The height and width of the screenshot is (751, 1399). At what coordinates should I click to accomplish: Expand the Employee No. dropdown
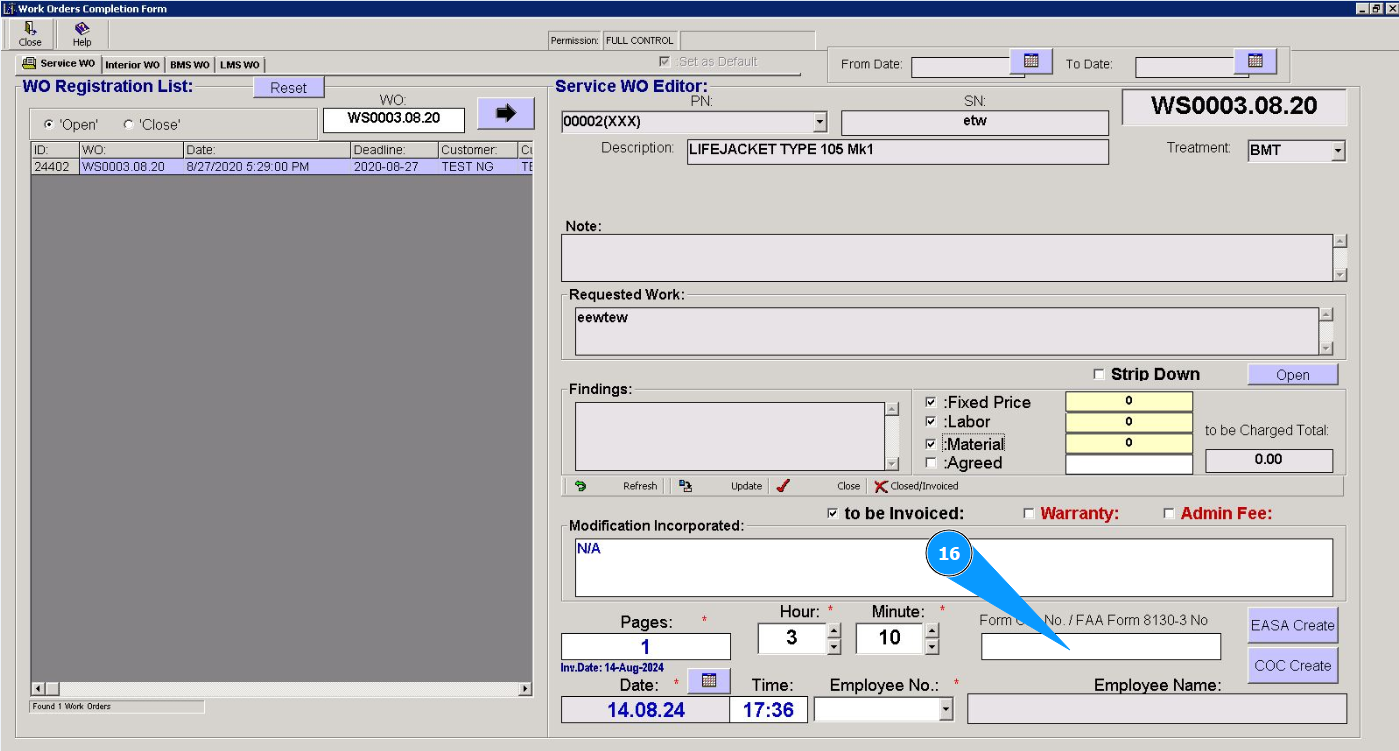(x=946, y=709)
